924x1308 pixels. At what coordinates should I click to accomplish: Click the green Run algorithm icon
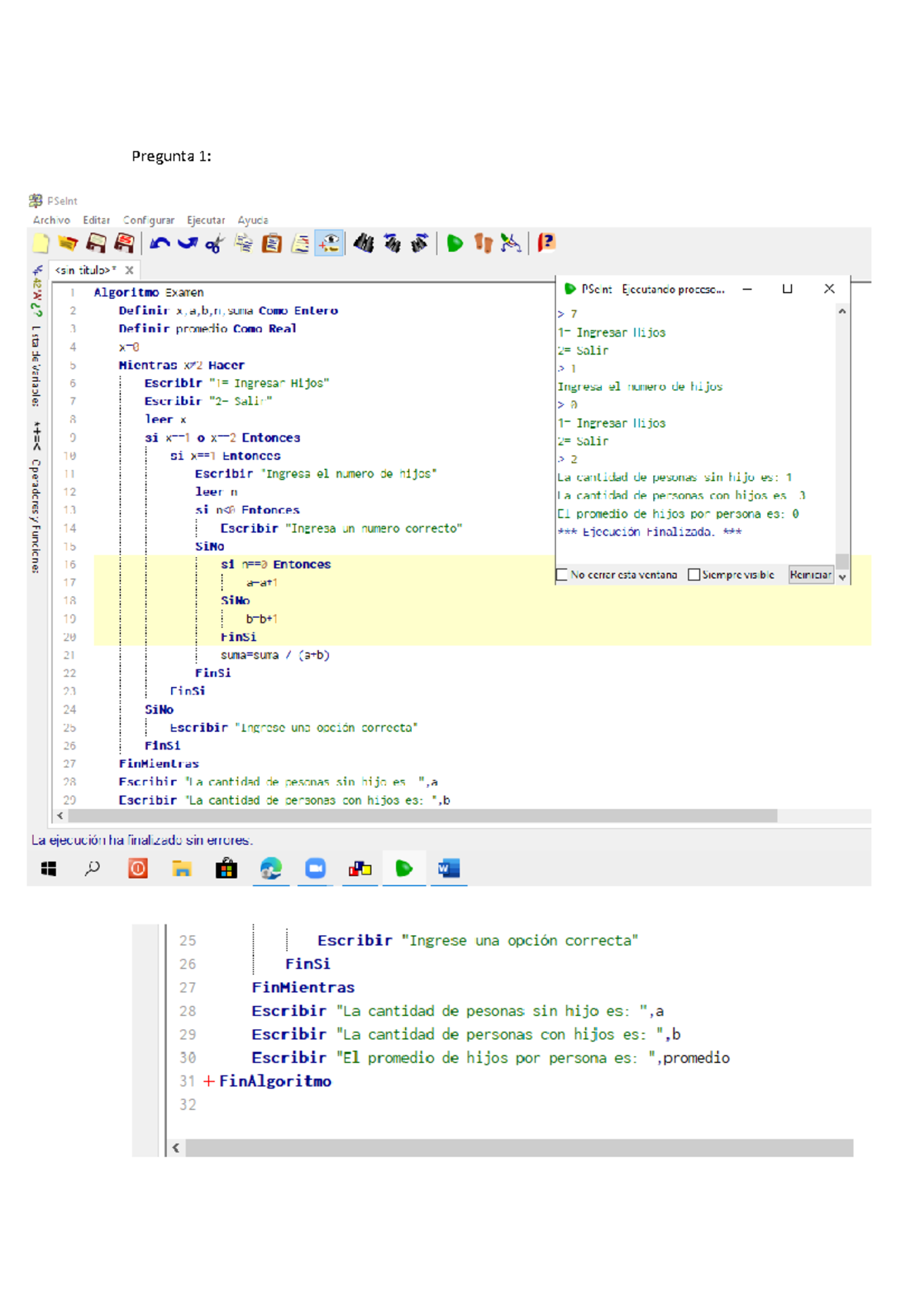454,244
